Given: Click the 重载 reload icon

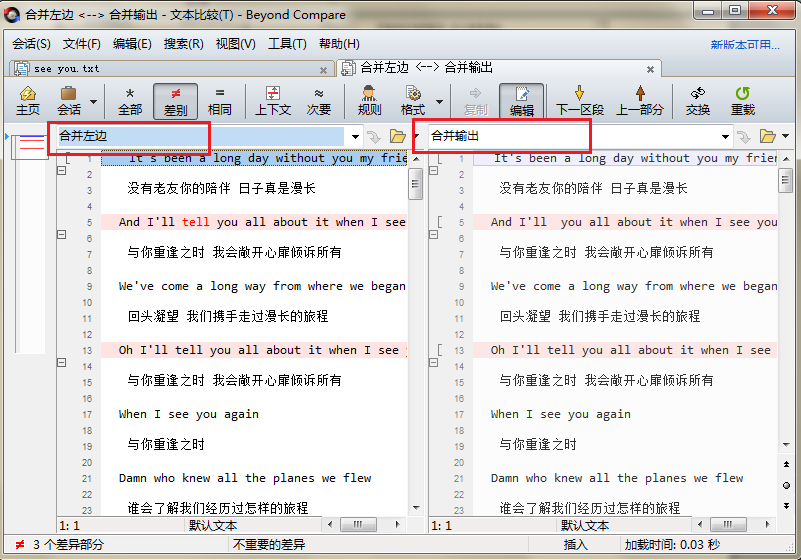Looking at the screenshot, I should click(x=742, y=101).
